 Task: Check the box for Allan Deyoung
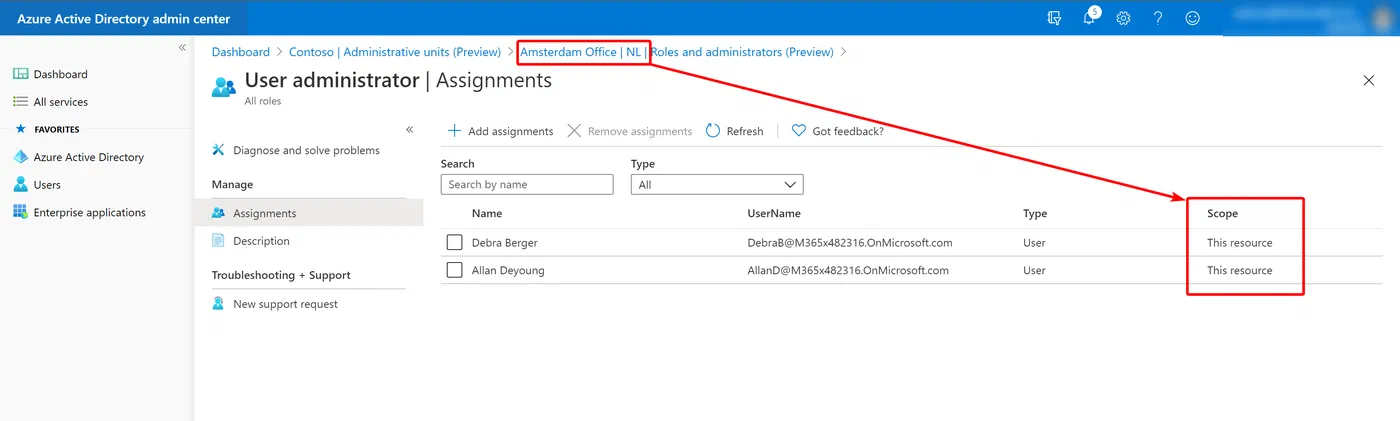point(455,270)
